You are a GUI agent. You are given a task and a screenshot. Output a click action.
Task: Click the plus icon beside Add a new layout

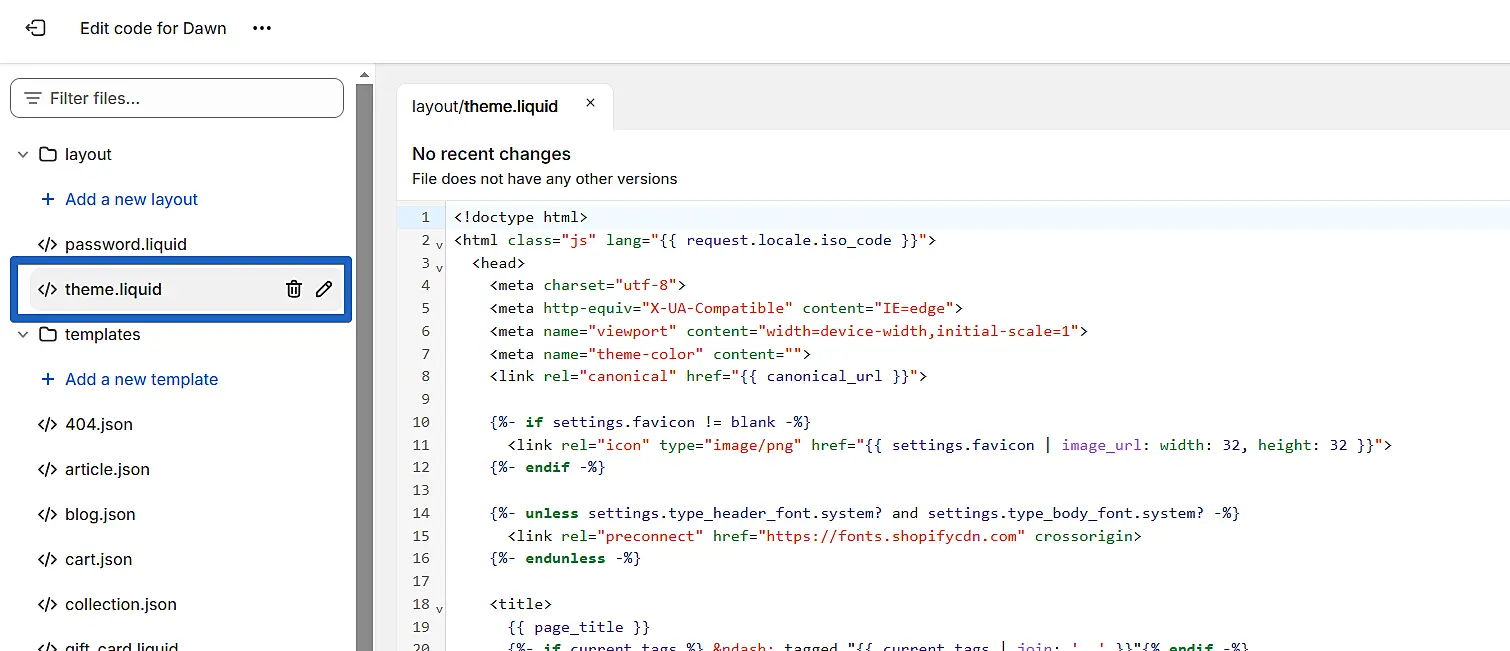coord(47,199)
